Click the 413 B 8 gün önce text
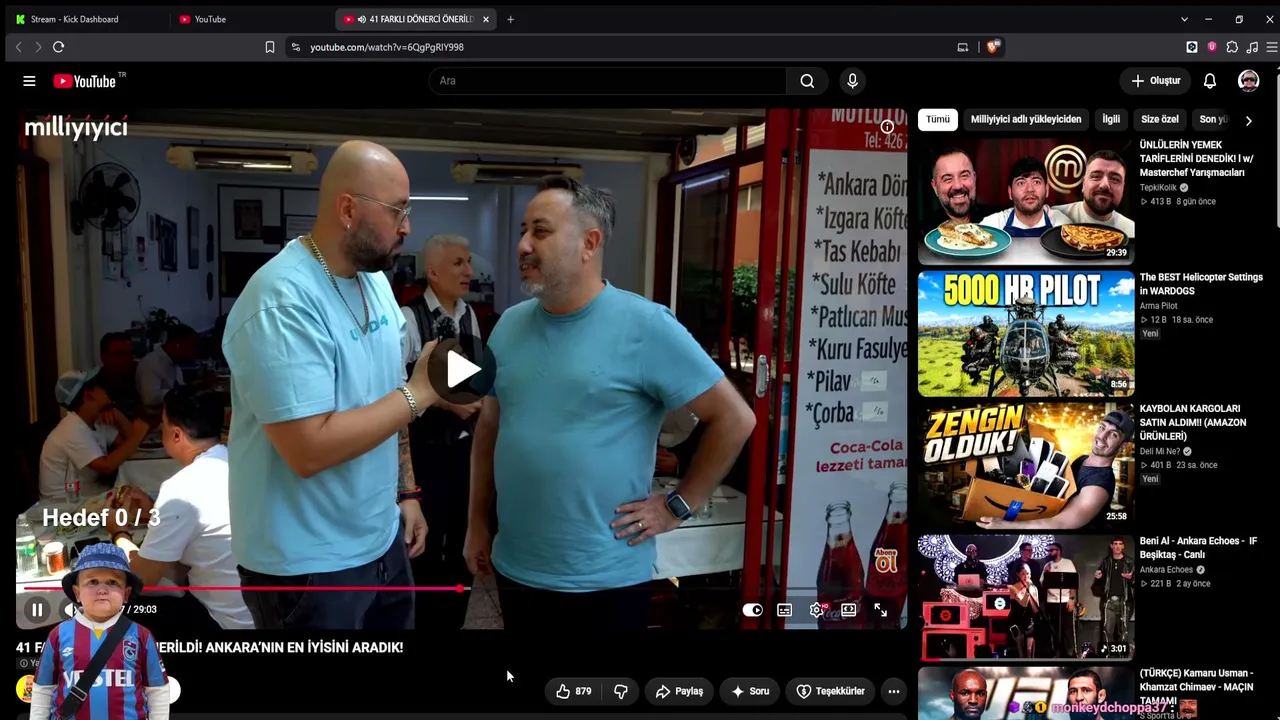Viewport: 1280px width, 720px height. click(1178, 202)
